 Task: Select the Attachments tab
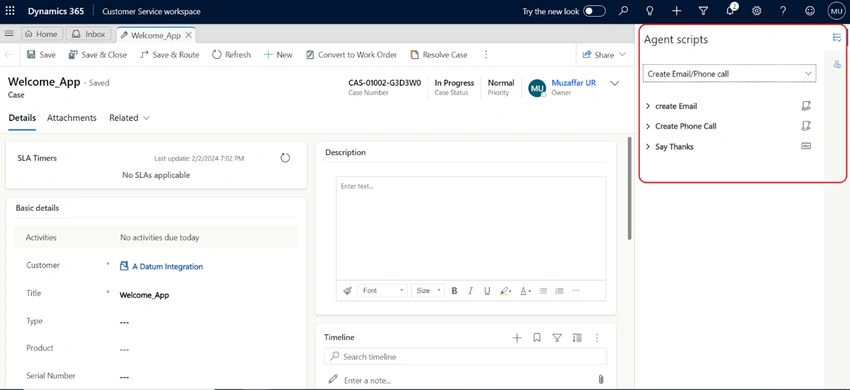72,118
